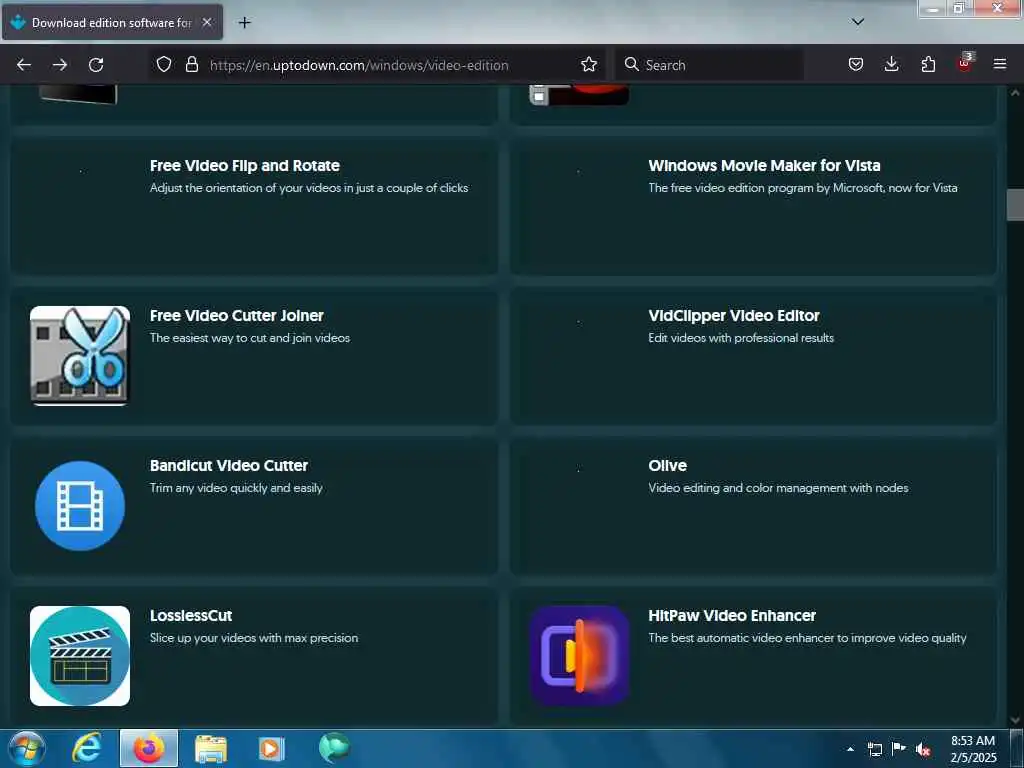Go back to the previous page
The height and width of the screenshot is (768, 1024).
(24, 65)
